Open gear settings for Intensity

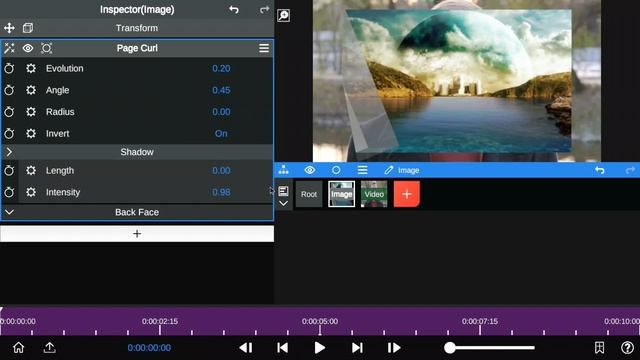(x=31, y=192)
